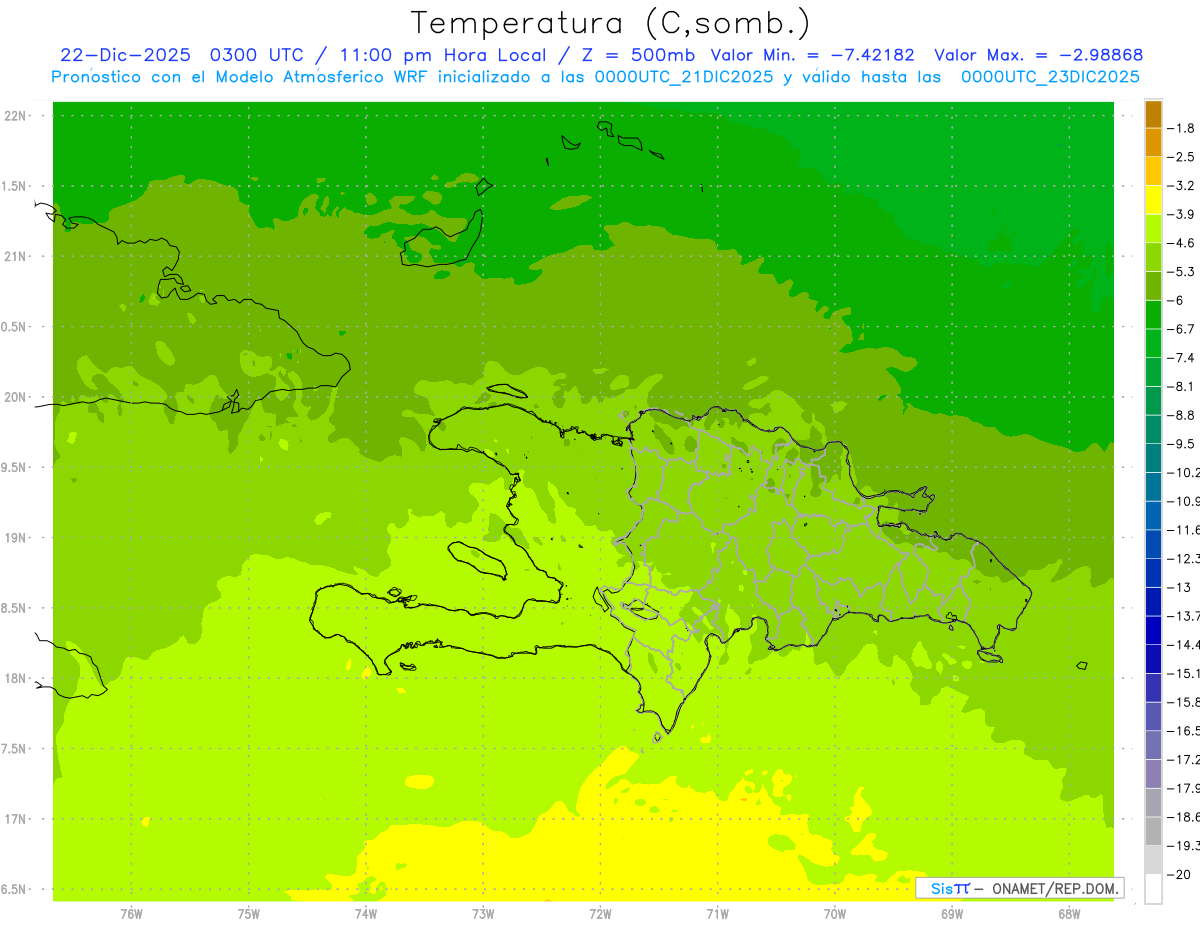The height and width of the screenshot is (927, 1200).
Task: Click the '-19.3' colorbar value
Action: [1184, 846]
